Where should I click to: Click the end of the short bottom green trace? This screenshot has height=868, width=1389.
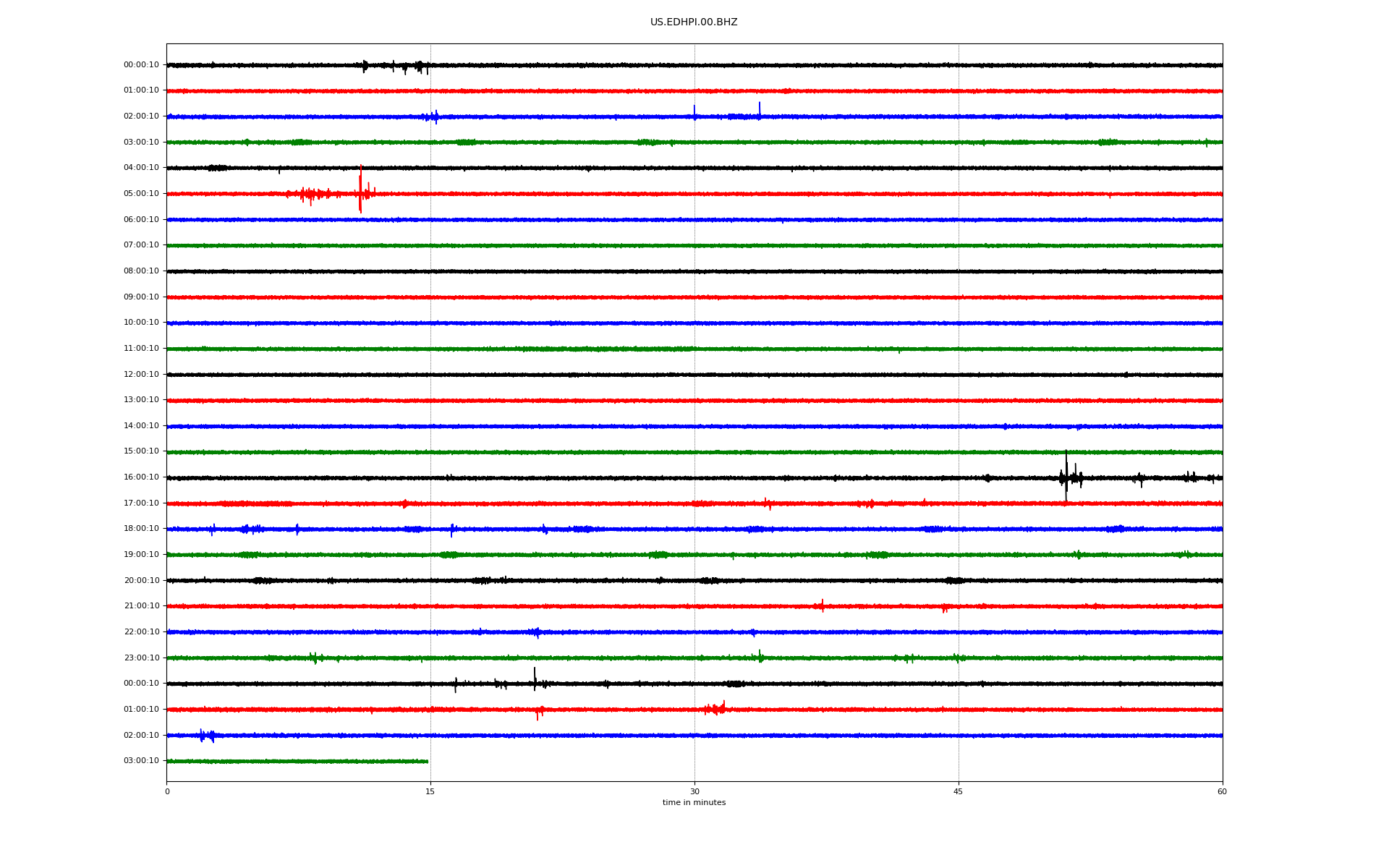pyautogui.click(x=427, y=761)
